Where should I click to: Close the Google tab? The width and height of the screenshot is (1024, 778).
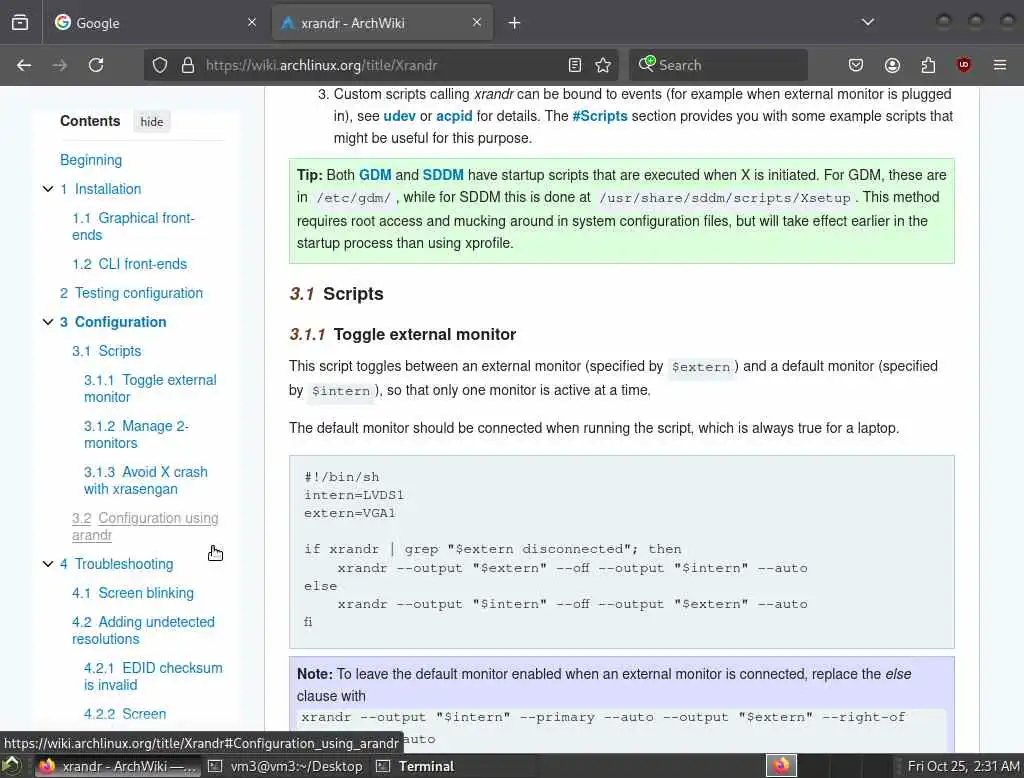(x=251, y=23)
